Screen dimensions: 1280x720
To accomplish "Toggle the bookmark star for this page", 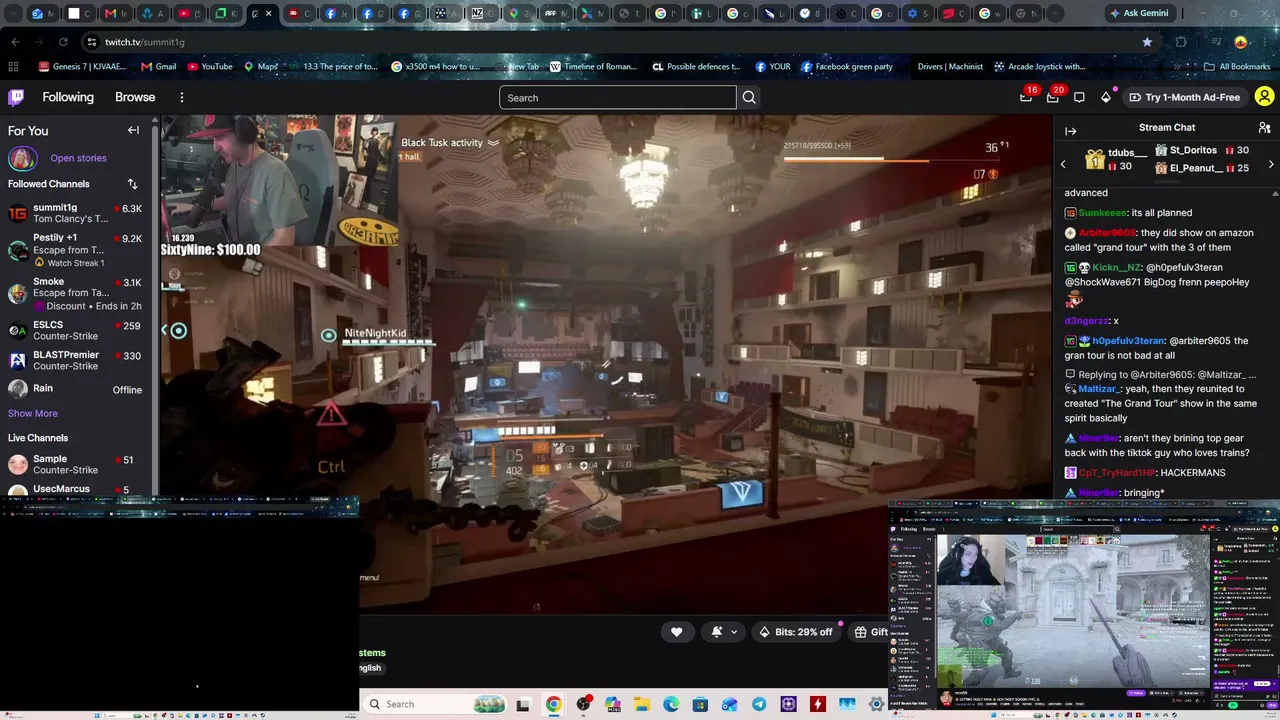I will [1147, 42].
